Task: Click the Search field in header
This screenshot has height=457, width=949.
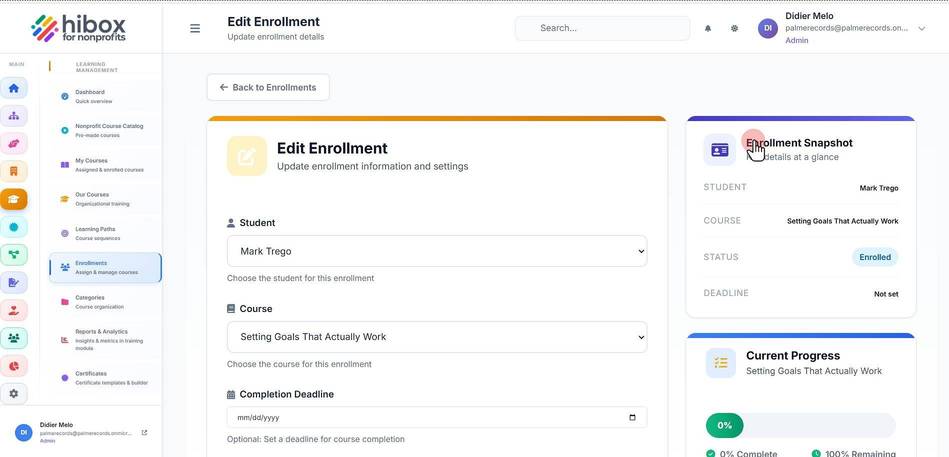Action: 602,28
